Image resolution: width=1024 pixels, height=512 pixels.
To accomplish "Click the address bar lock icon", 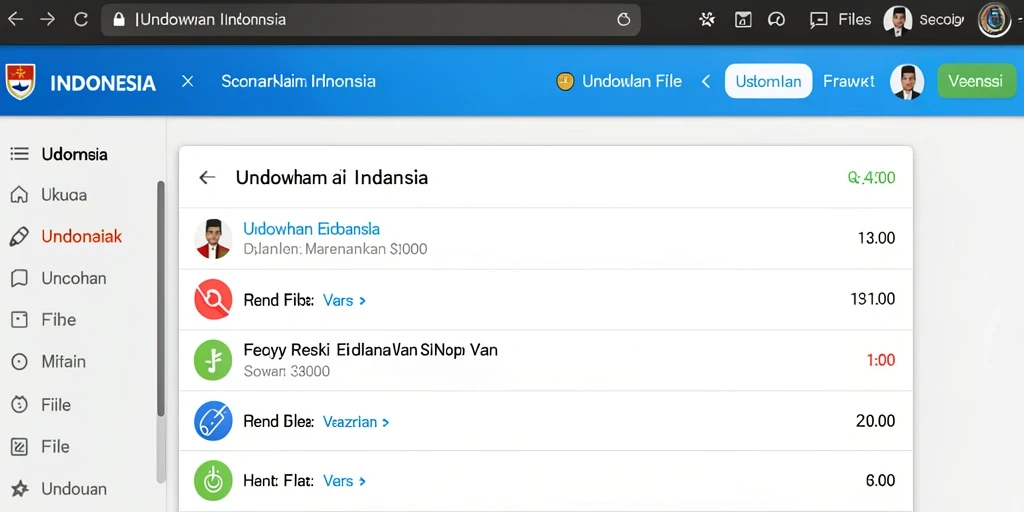I will [118, 20].
